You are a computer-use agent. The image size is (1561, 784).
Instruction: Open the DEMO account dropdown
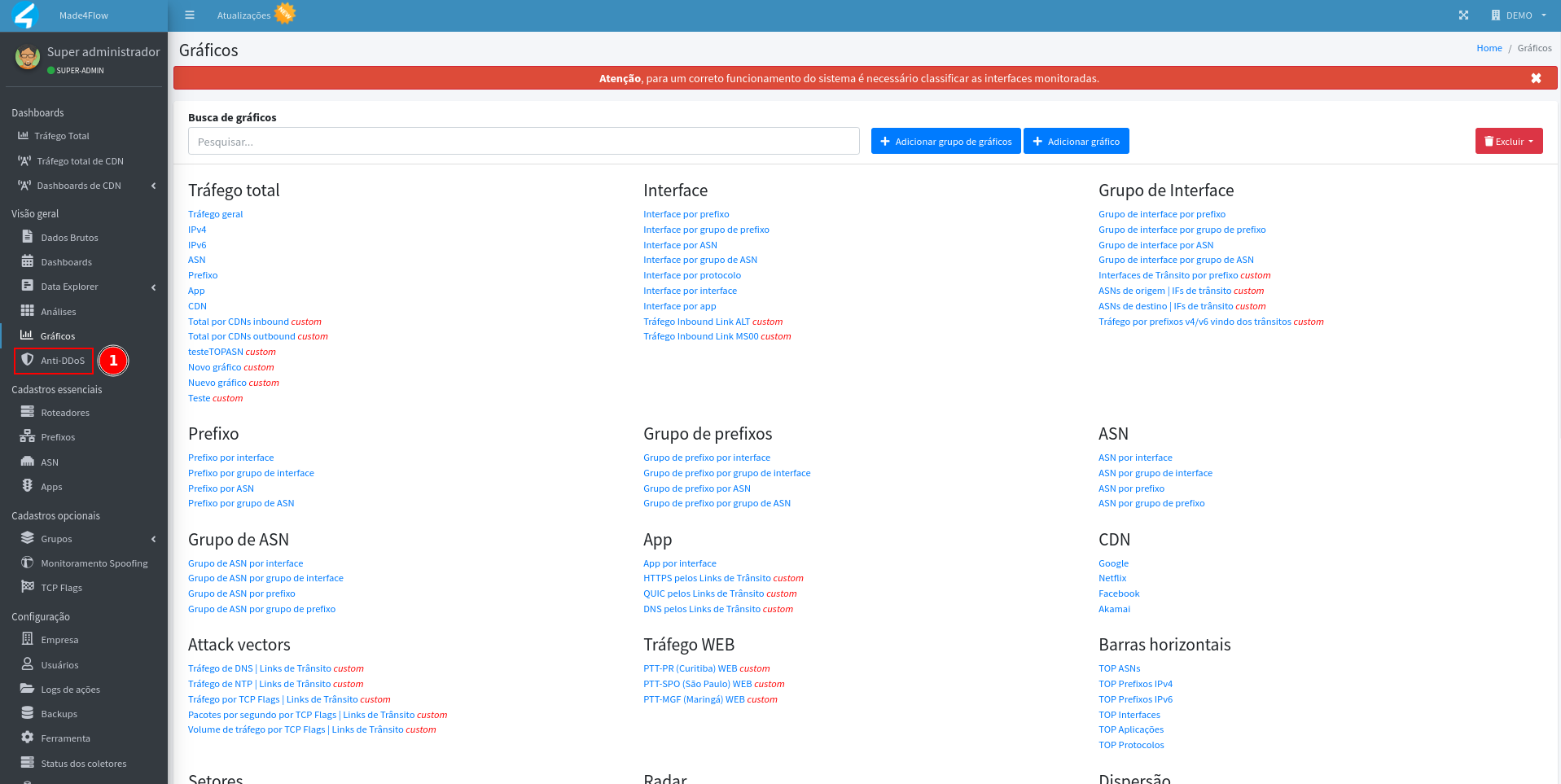[1519, 15]
